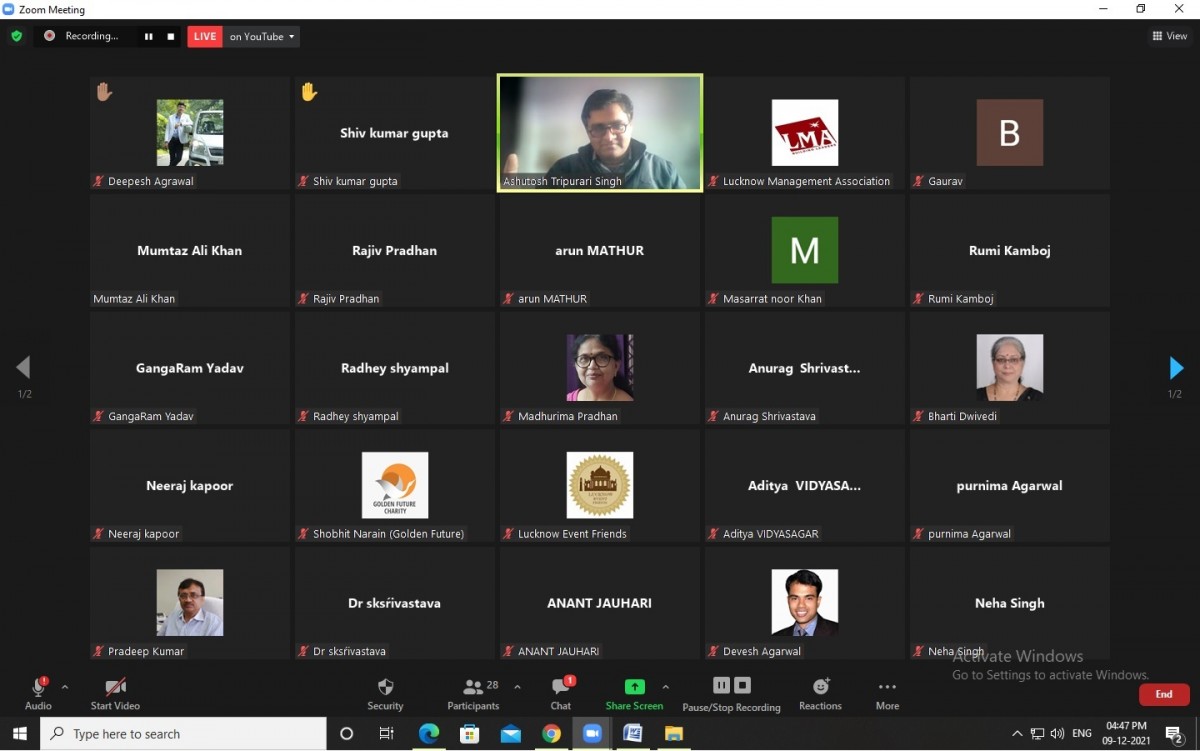
Task: Open the View layout menu
Action: coord(1170,36)
